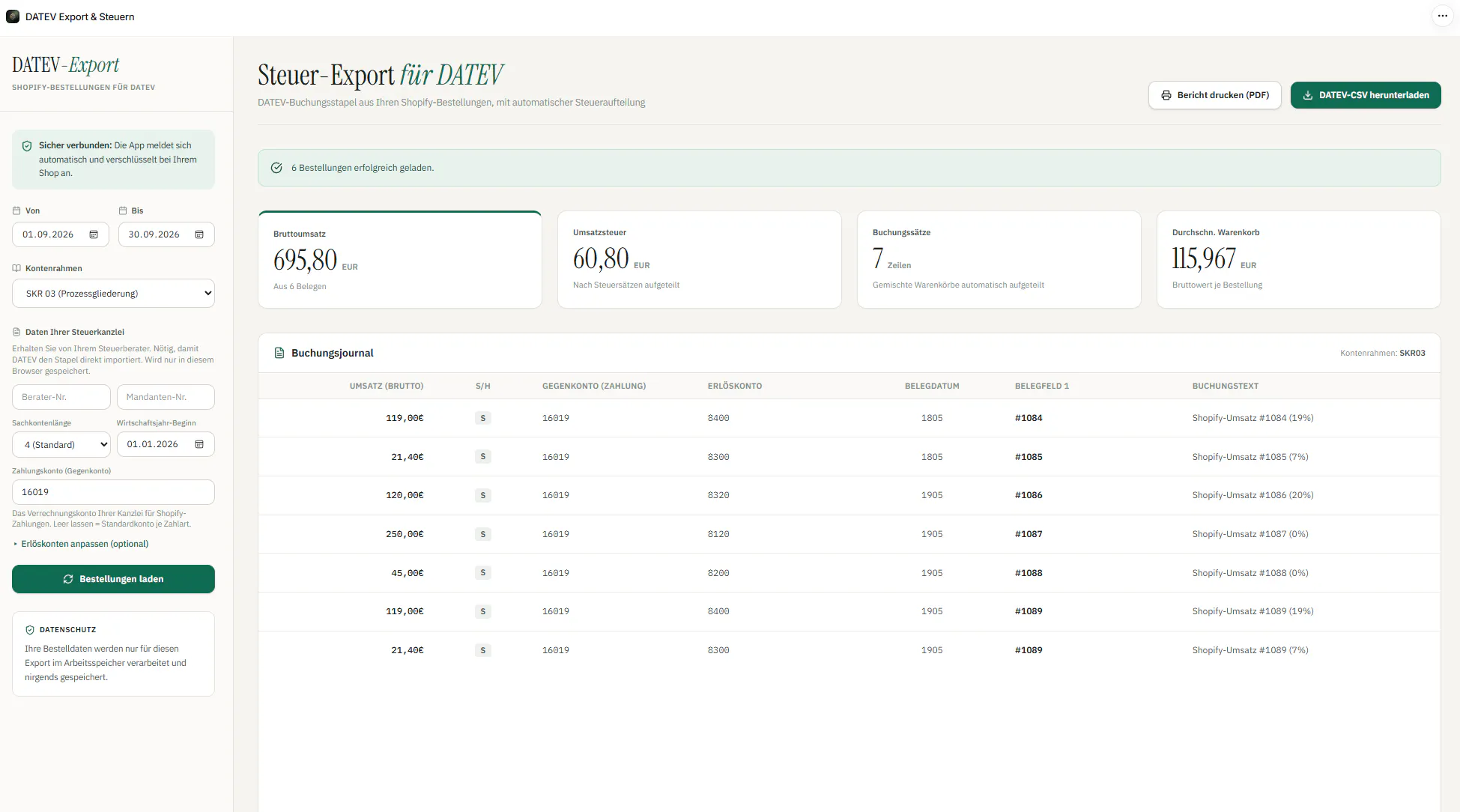This screenshot has height=812, width=1460.
Task: Click the shield icon in Sicher verbunden notice
Action: pyautogui.click(x=27, y=146)
